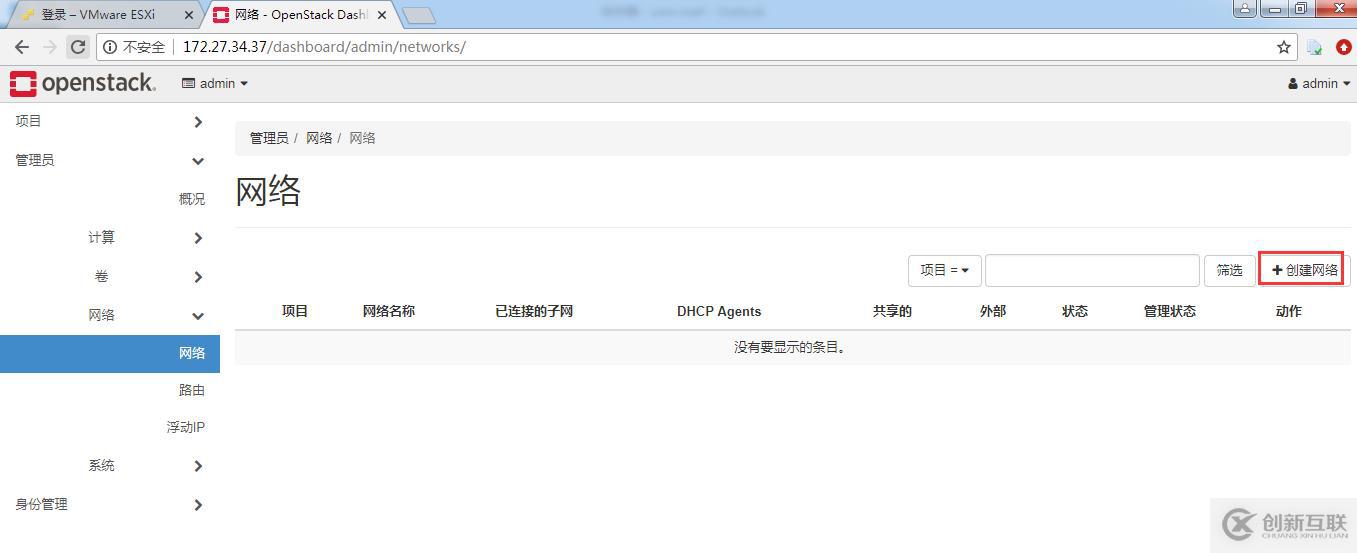
Task: Click the 管理状态 column header
Action: [1170, 311]
